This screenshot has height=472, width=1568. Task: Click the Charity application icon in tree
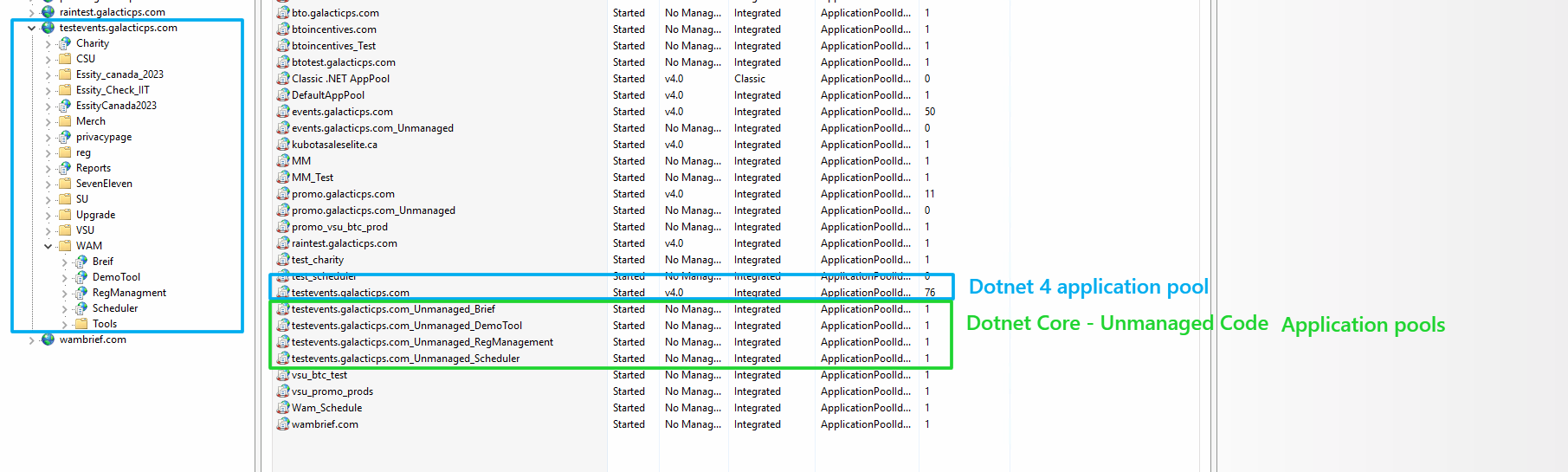point(65,43)
